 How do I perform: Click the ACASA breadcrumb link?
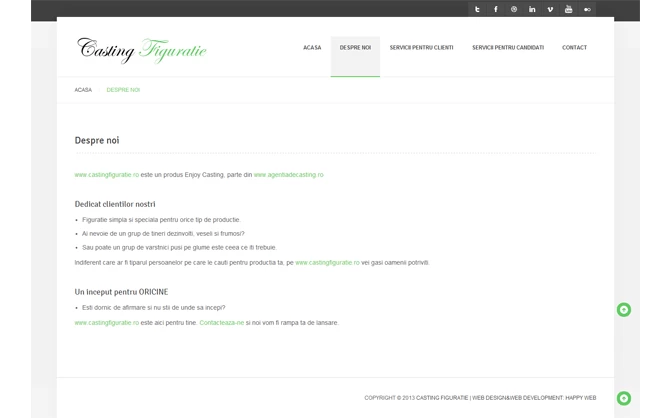(83, 90)
